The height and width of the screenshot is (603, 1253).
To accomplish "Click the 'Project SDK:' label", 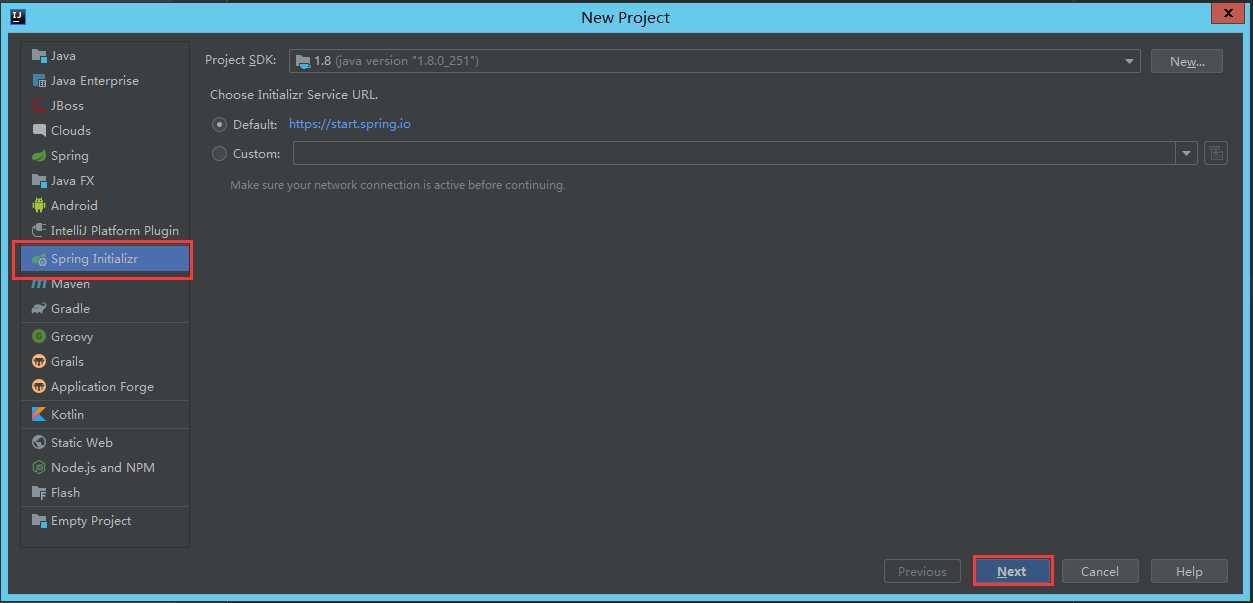I will pyautogui.click(x=241, y=60).
